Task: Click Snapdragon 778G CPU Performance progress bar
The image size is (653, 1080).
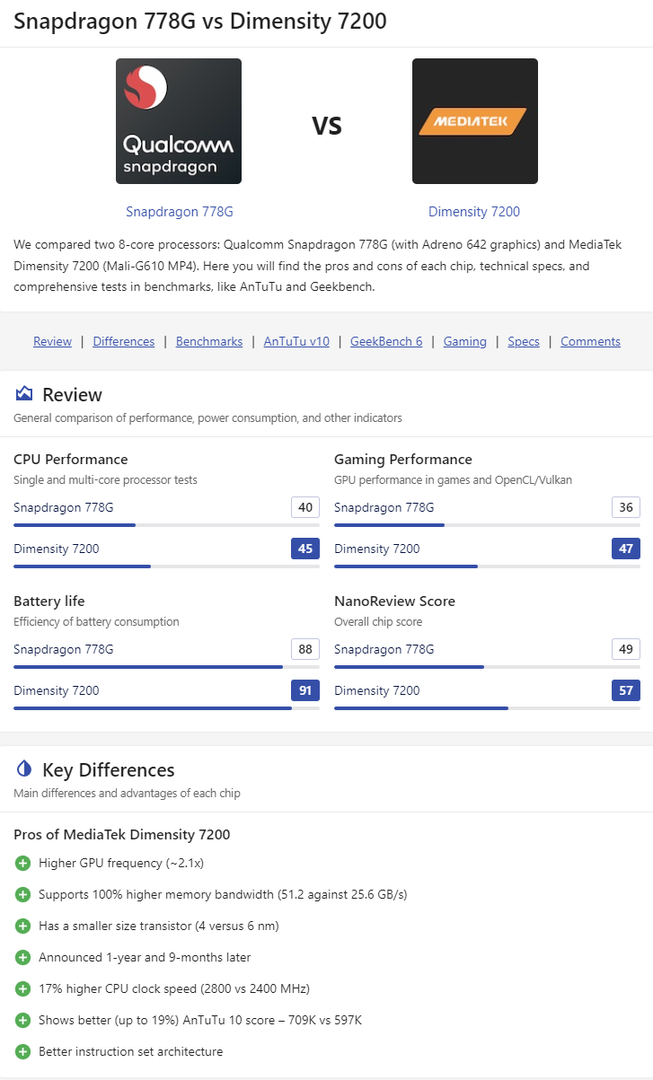Action: coord(167,526)
